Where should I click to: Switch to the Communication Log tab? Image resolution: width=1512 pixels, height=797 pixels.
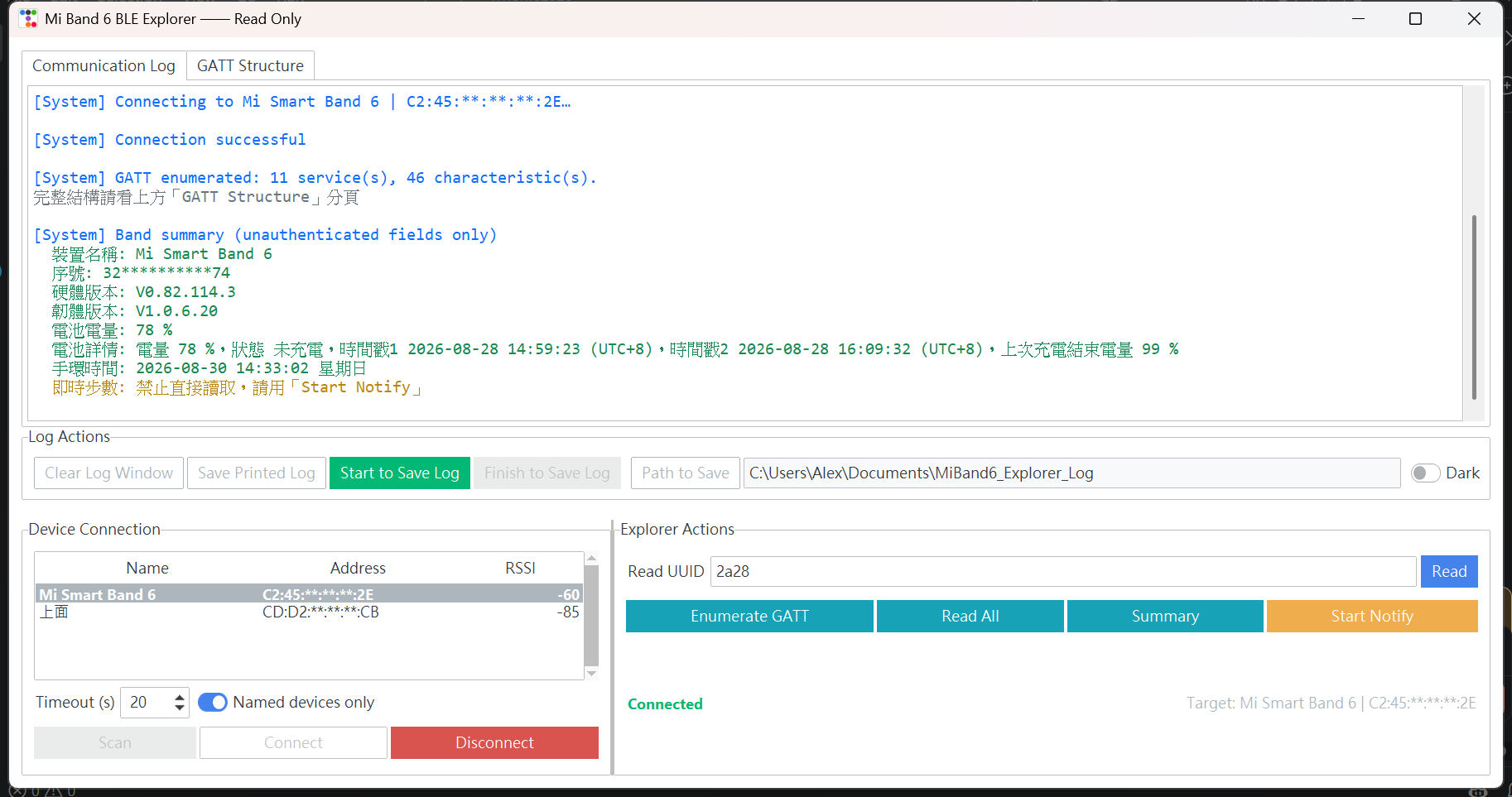[x=104, y=65]
